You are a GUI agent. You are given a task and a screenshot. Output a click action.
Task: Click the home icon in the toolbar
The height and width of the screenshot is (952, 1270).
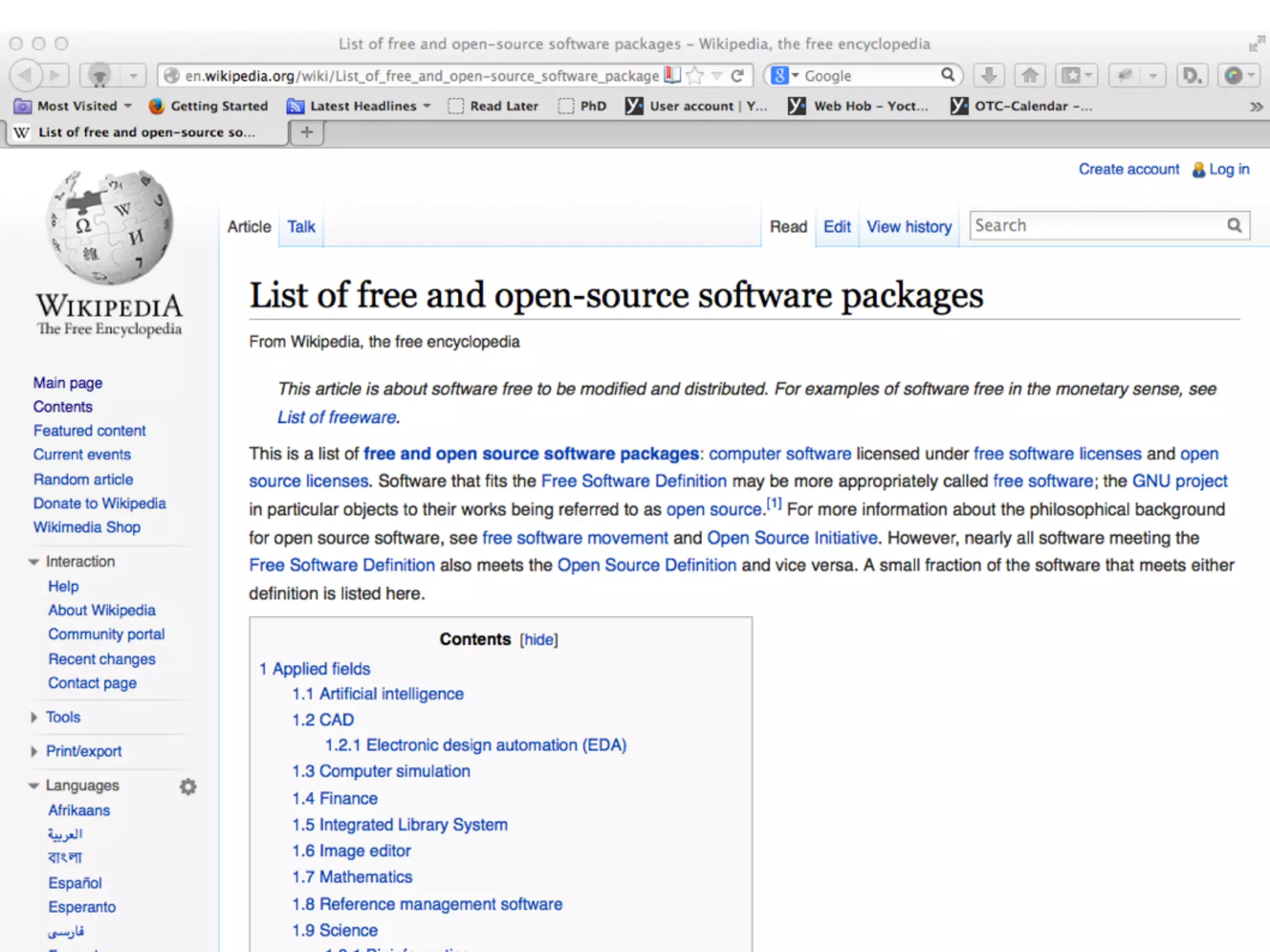click(x=1029, y=76)
